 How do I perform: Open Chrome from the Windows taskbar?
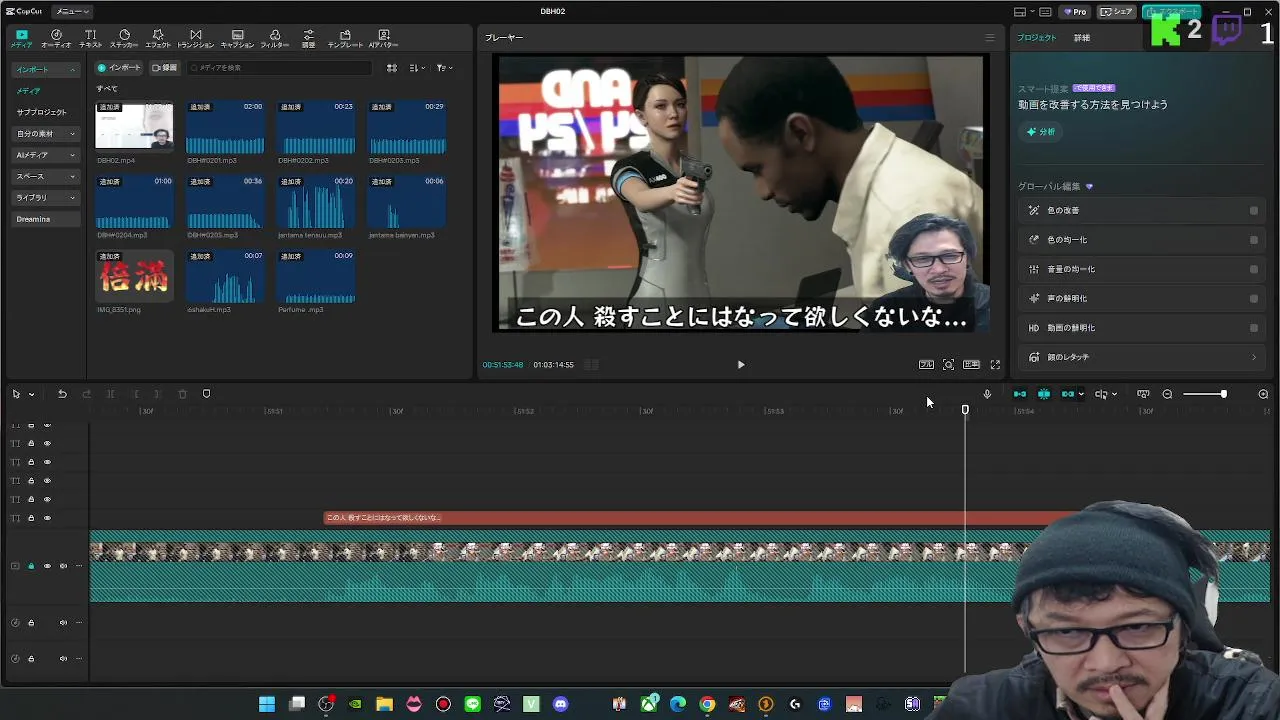[x=707, y=704]
